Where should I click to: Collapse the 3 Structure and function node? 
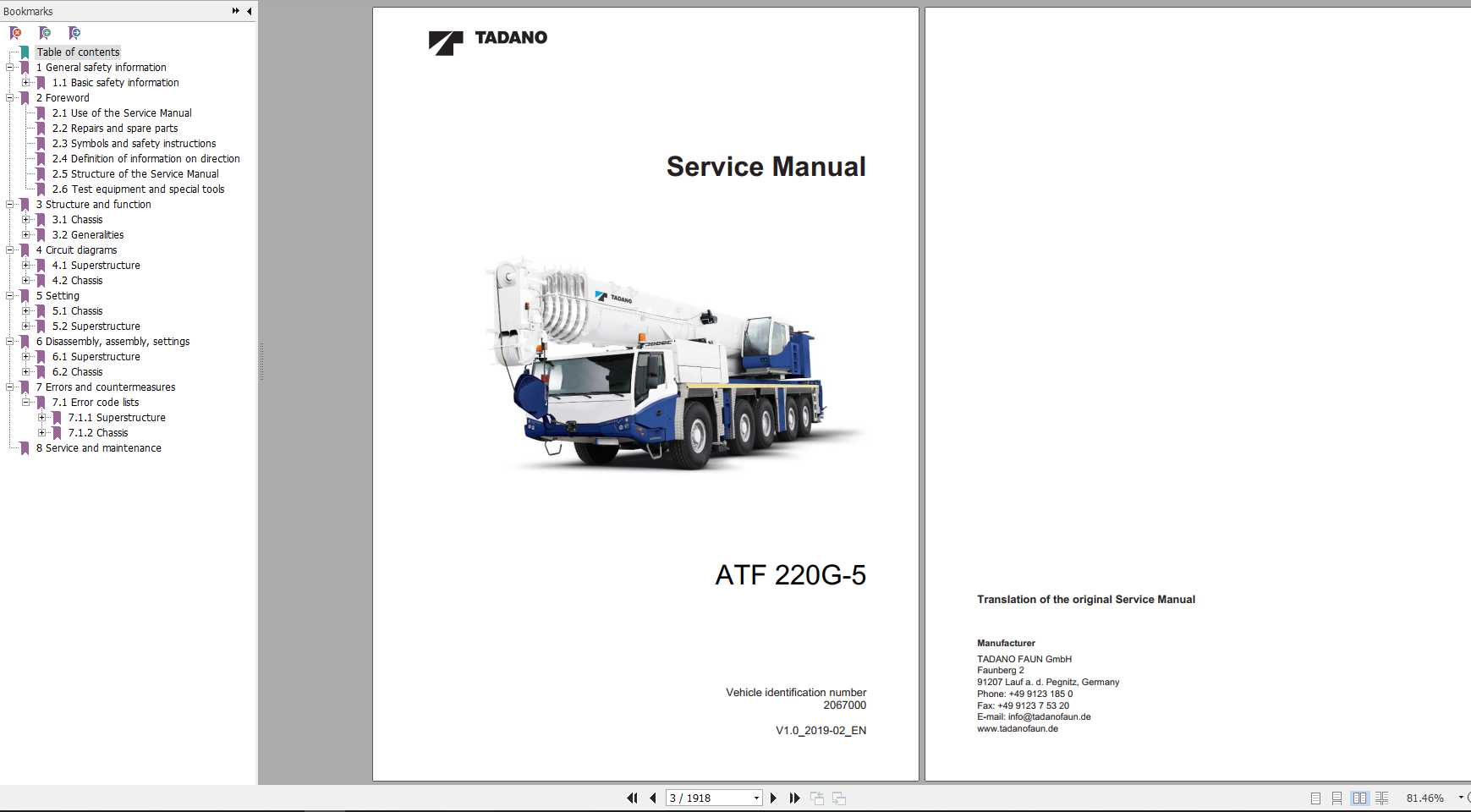(10, 205)
